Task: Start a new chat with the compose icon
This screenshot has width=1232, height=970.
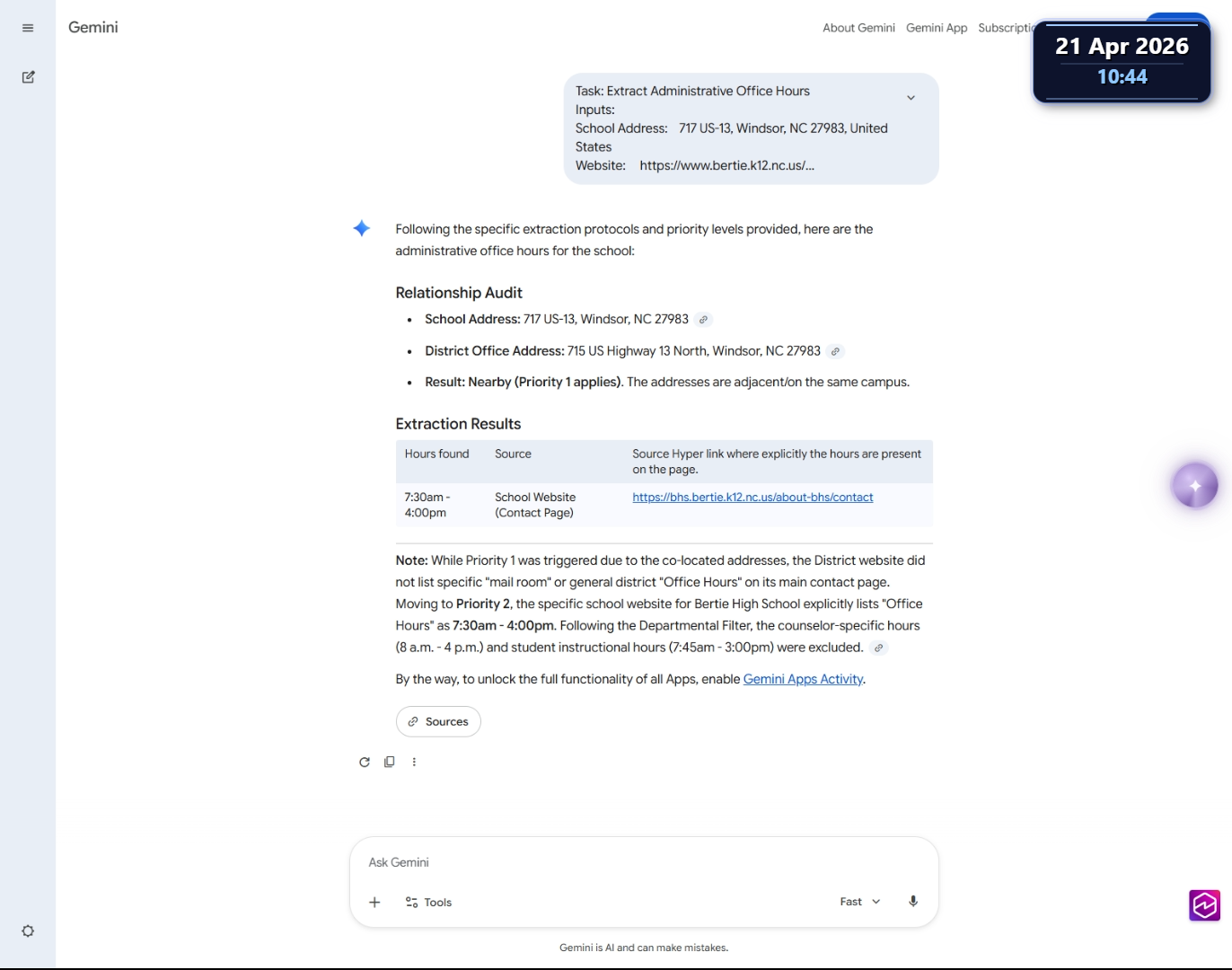Action: click(x=28, y=77)
